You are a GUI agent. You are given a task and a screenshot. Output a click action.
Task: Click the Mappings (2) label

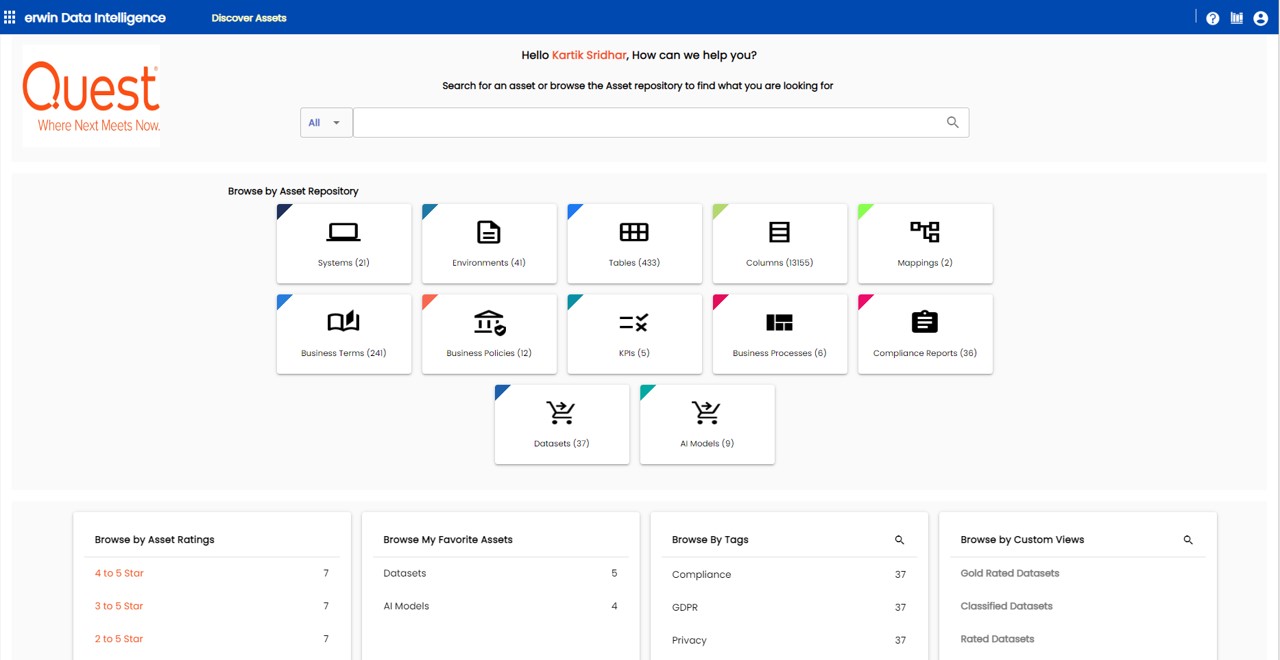925,263
